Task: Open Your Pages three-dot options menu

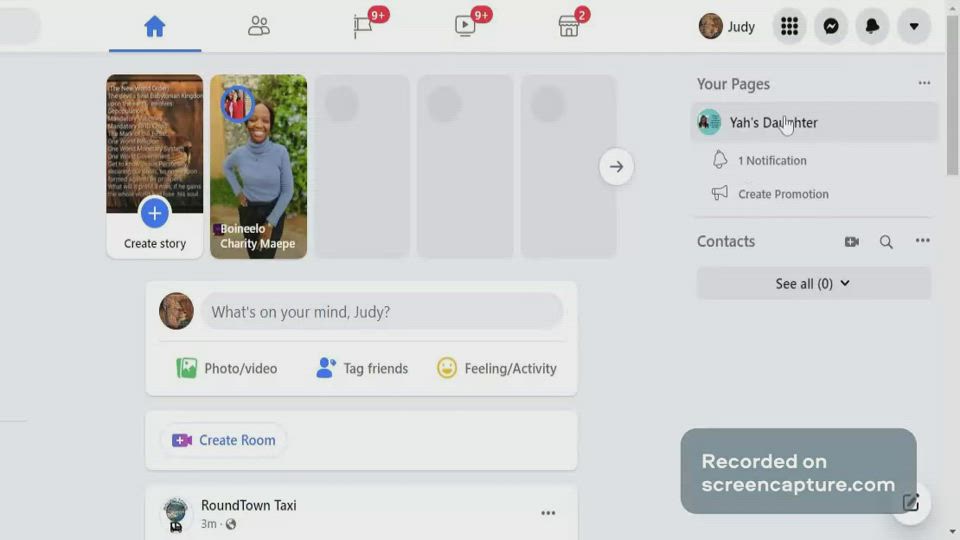Action: (924, 84)
